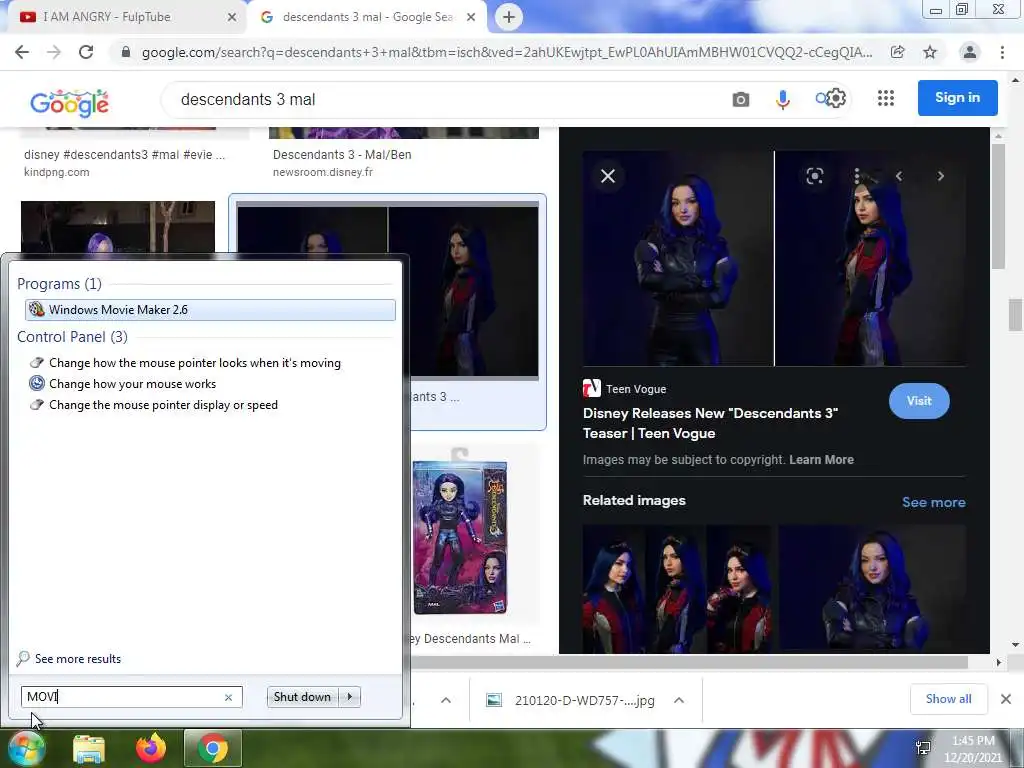Click the Teen Vogue source label
The image size is (1024, 768).
point(635,389)
